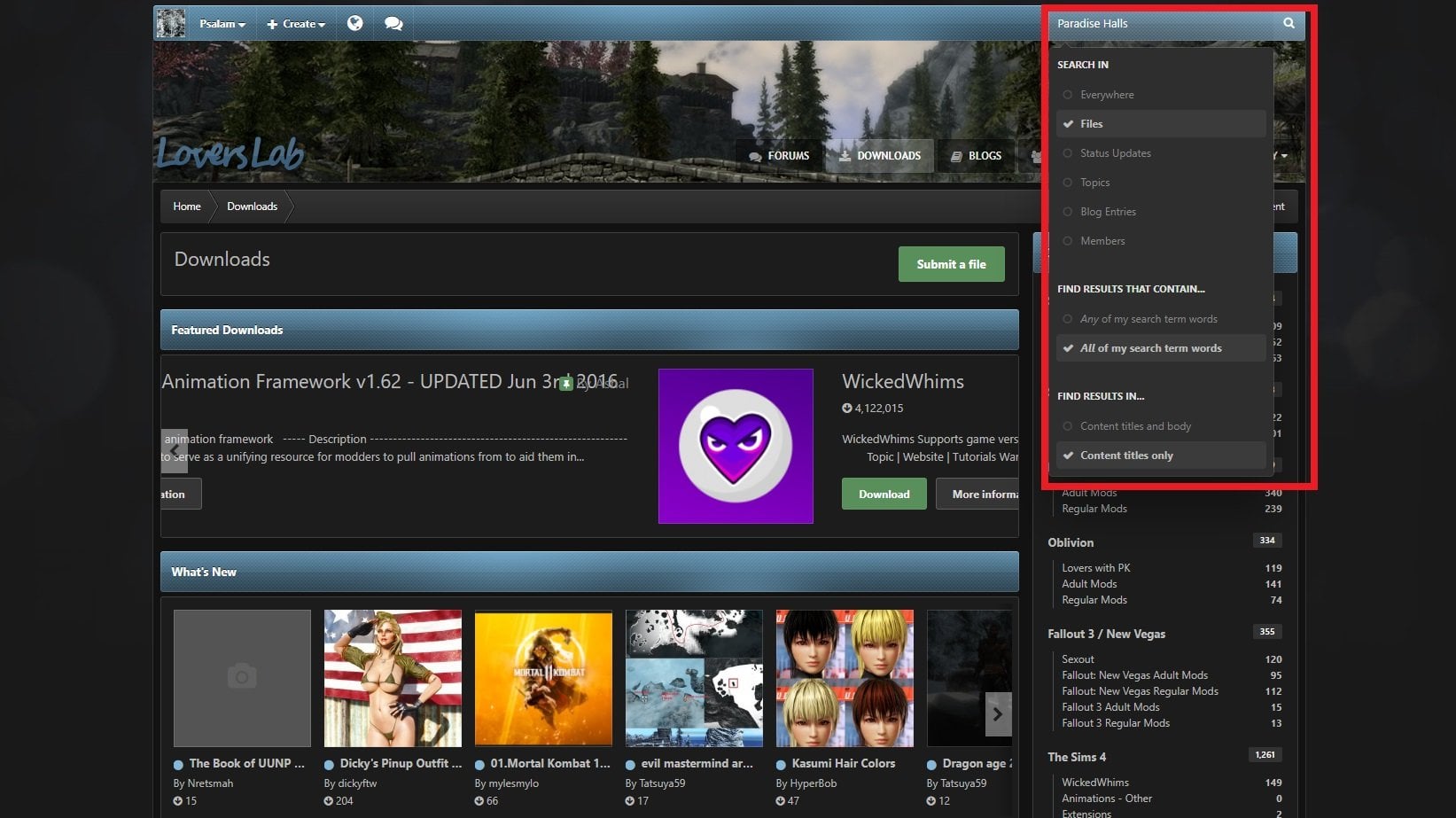Open the Downloads navigation tab

[x=880, y=156]
